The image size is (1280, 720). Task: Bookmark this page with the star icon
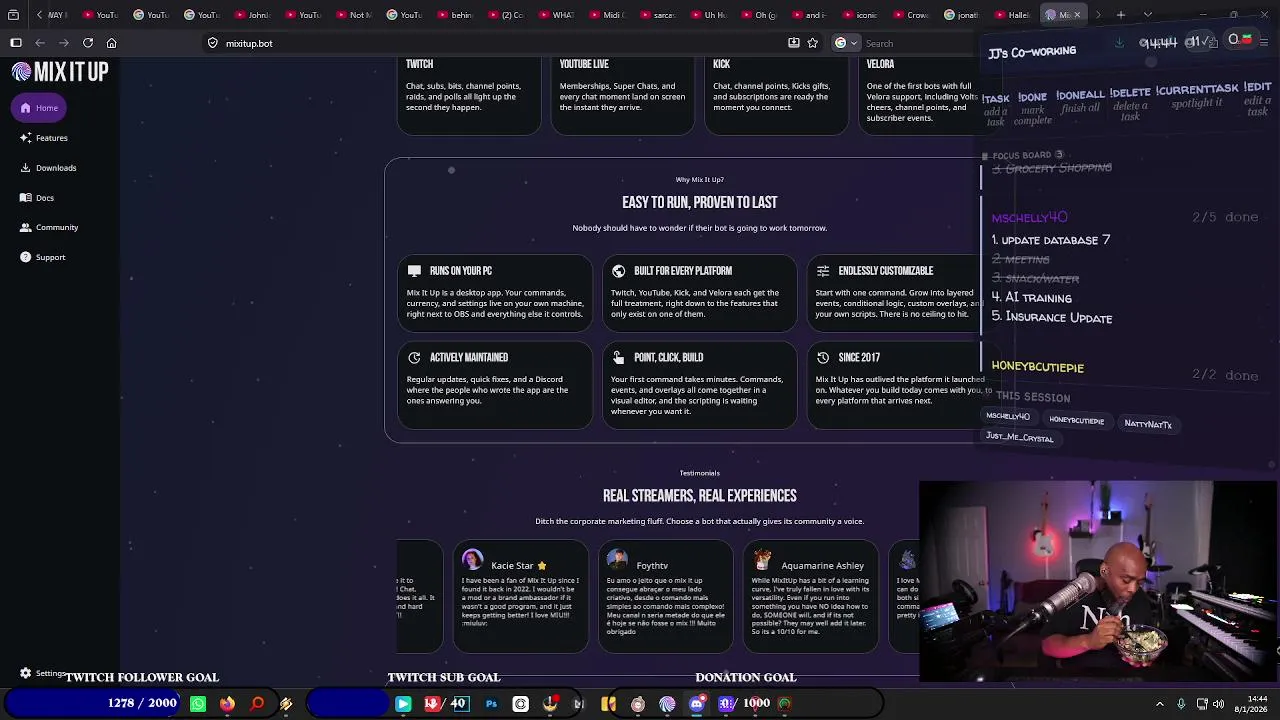[812, 43]
